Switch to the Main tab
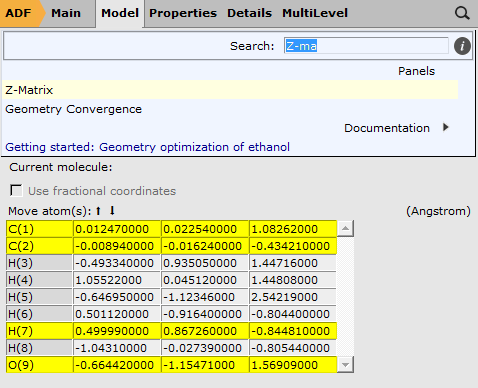This screenshot has height=388, width=478. click(66, 13)
